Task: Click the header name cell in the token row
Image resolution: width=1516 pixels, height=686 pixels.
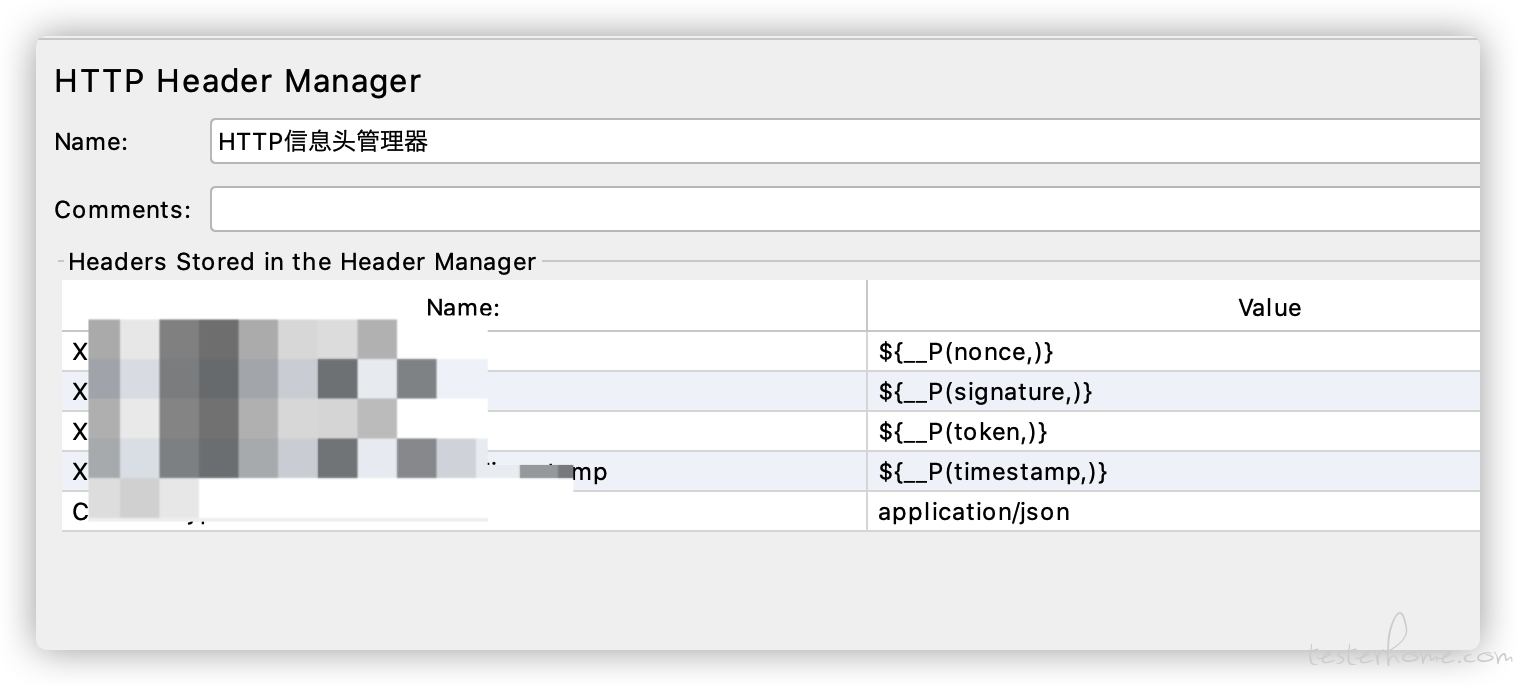Action: tap(464, 432)
